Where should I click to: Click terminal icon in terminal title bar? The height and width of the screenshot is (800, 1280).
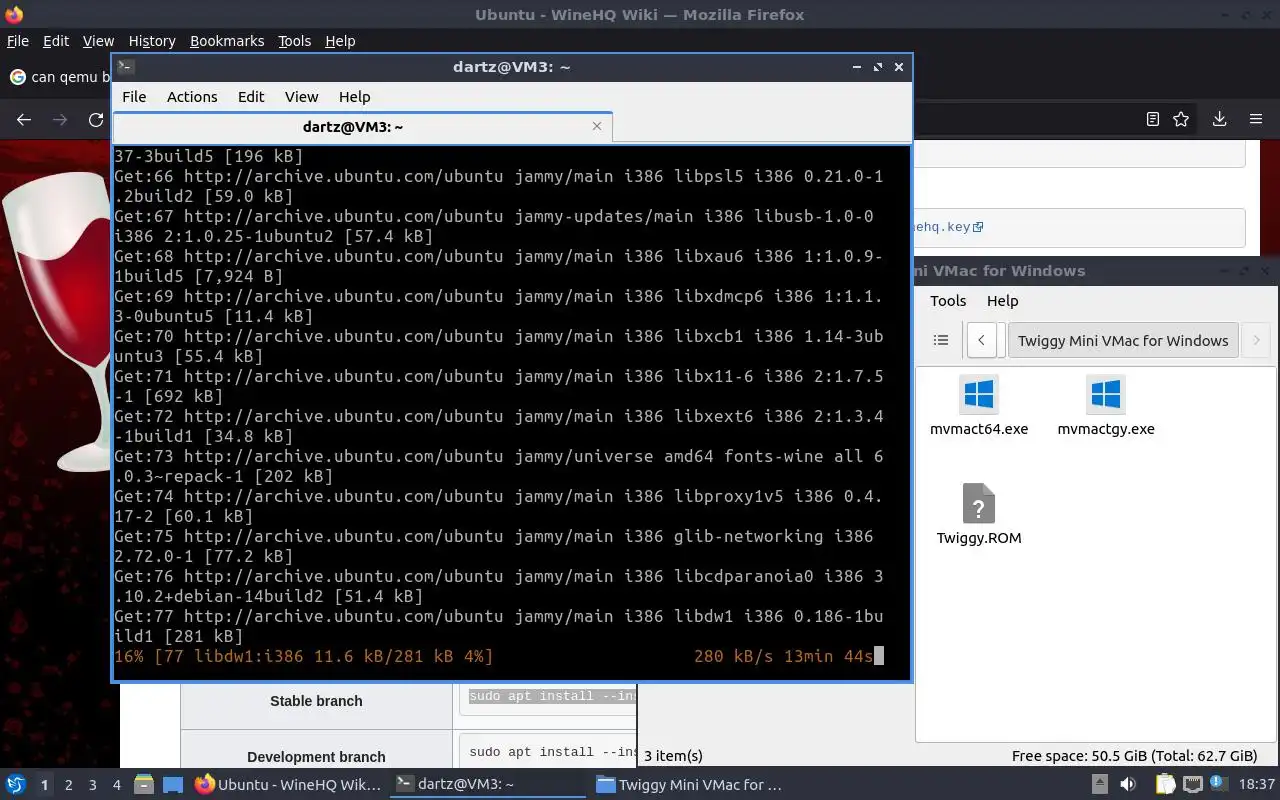(x=126, y=67)
